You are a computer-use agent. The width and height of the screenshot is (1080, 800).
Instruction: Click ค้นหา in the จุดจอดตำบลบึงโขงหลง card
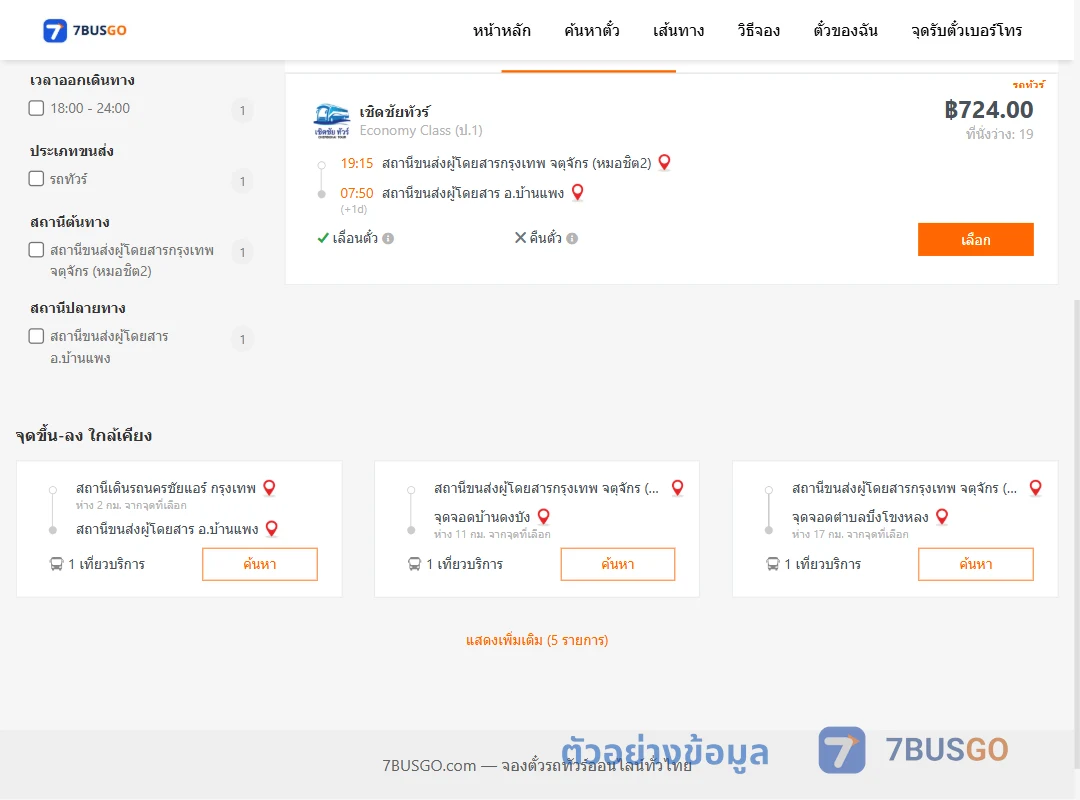[975, 564]
